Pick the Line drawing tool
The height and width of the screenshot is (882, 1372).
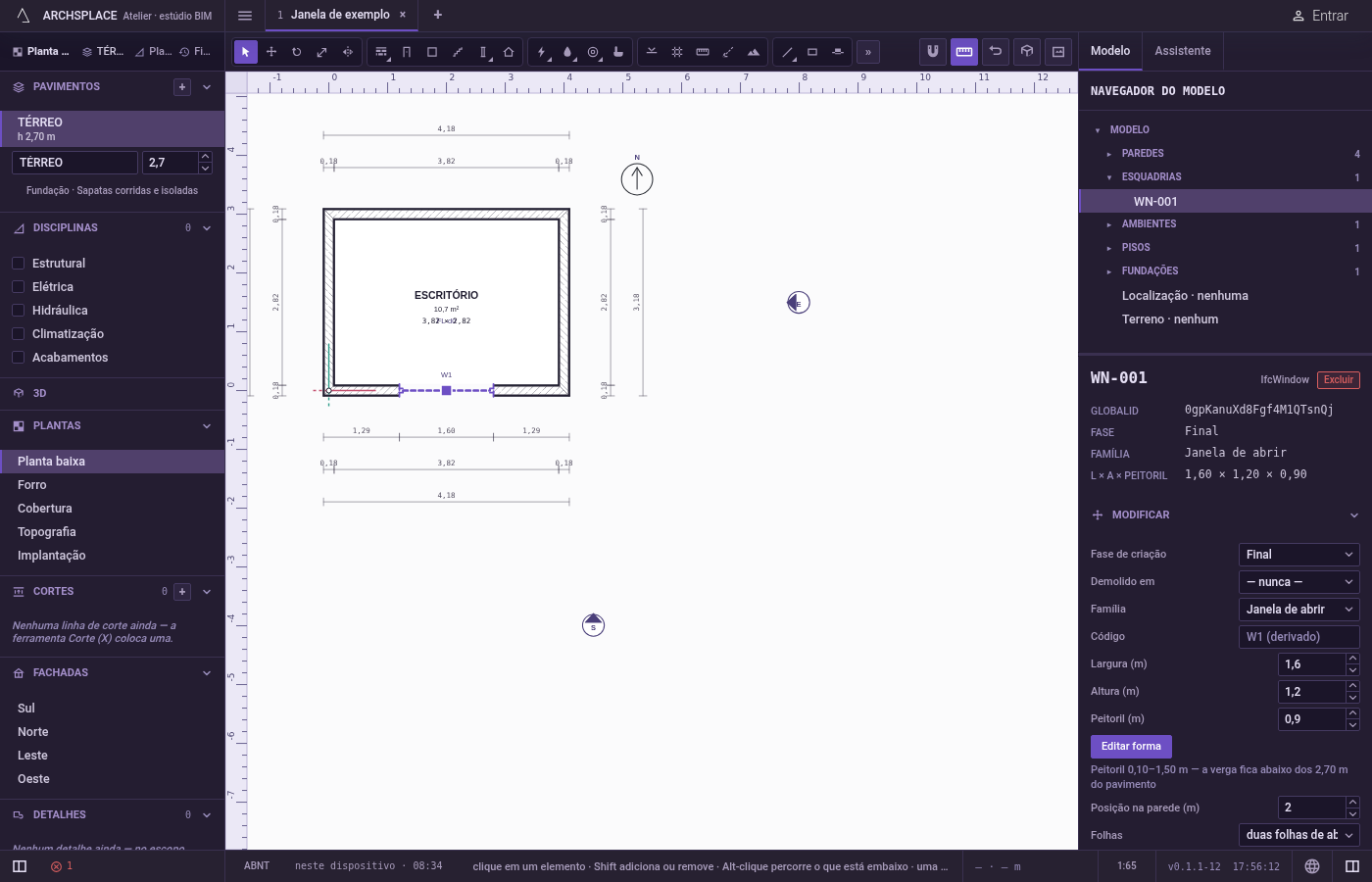(787, 52)
